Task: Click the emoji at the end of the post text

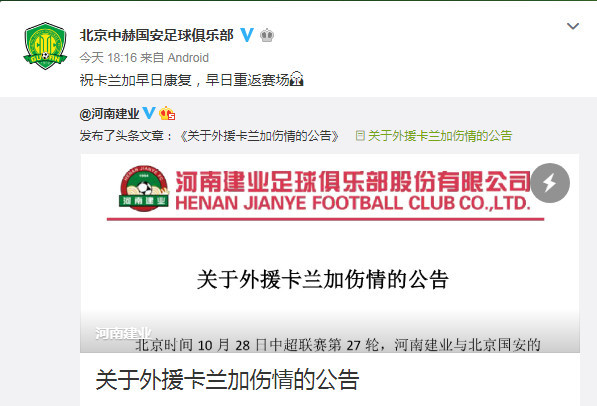Action: pyautogui.click(x=297, y=80)
